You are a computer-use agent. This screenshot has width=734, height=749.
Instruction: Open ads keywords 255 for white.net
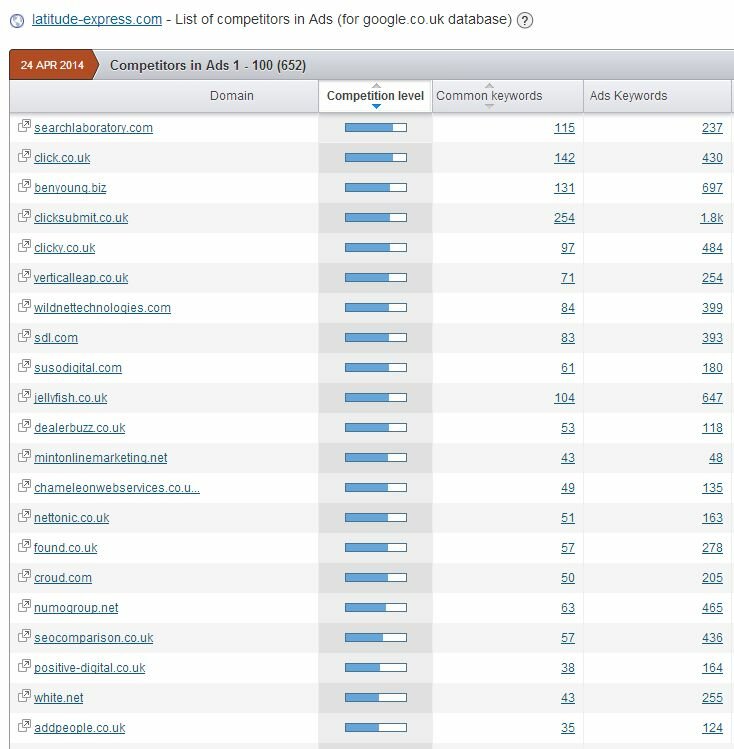pos(712,698)
